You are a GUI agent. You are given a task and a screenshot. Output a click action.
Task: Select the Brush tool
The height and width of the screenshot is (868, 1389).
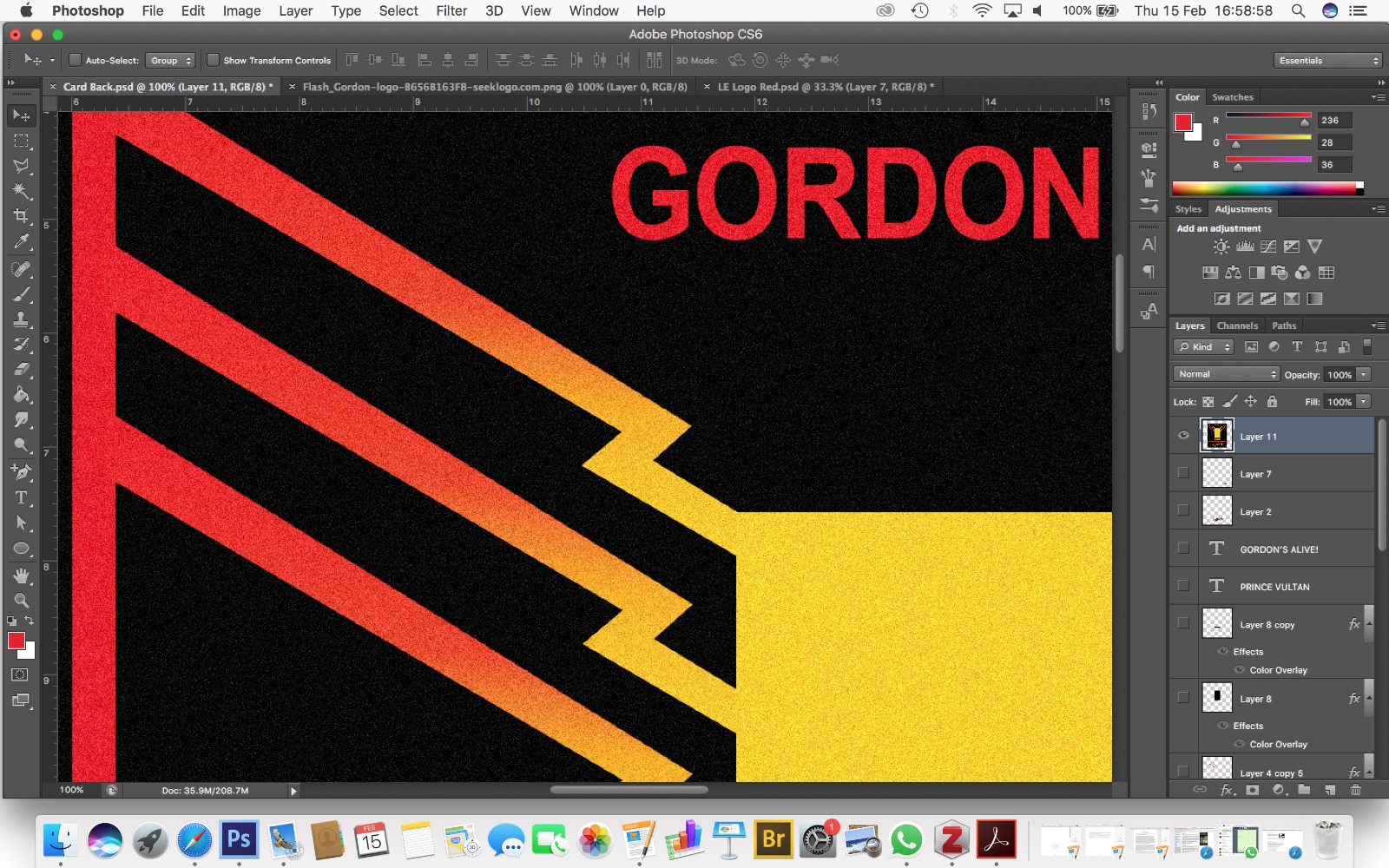(21, 294)
